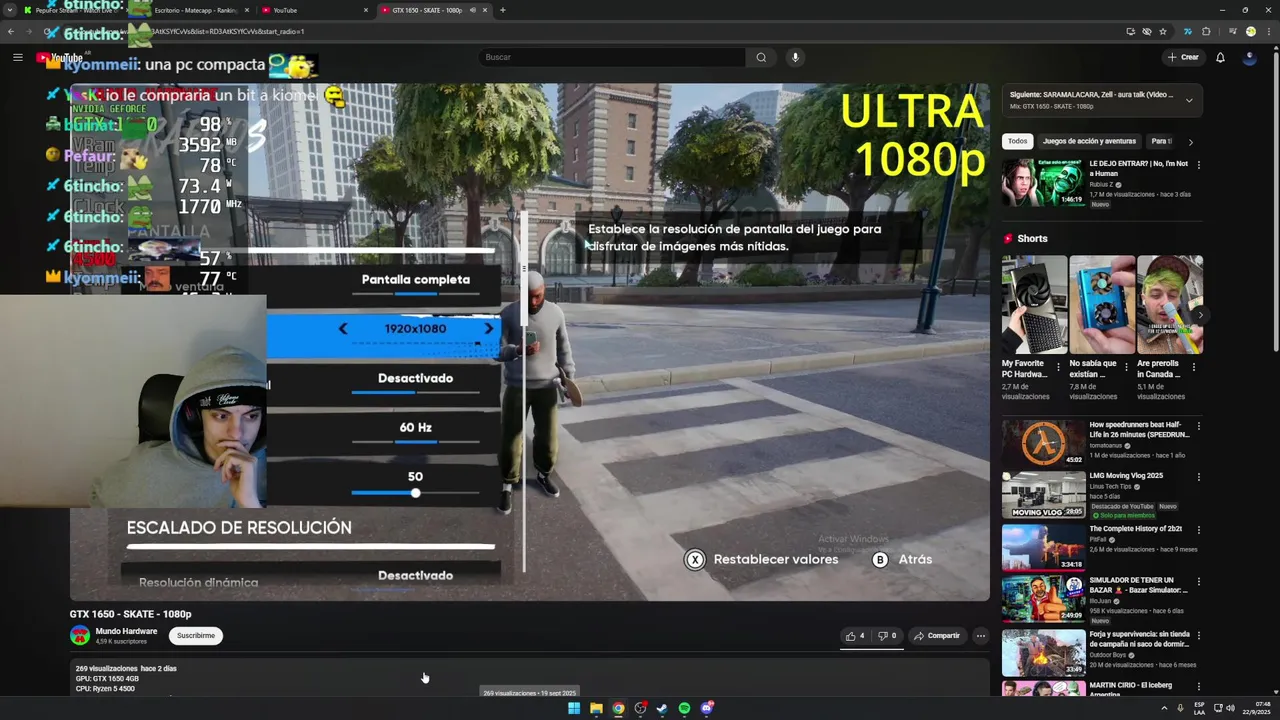
Task: Open LMG Moving Vlog 2025 thumbnail
Action: pos(1043,495)
